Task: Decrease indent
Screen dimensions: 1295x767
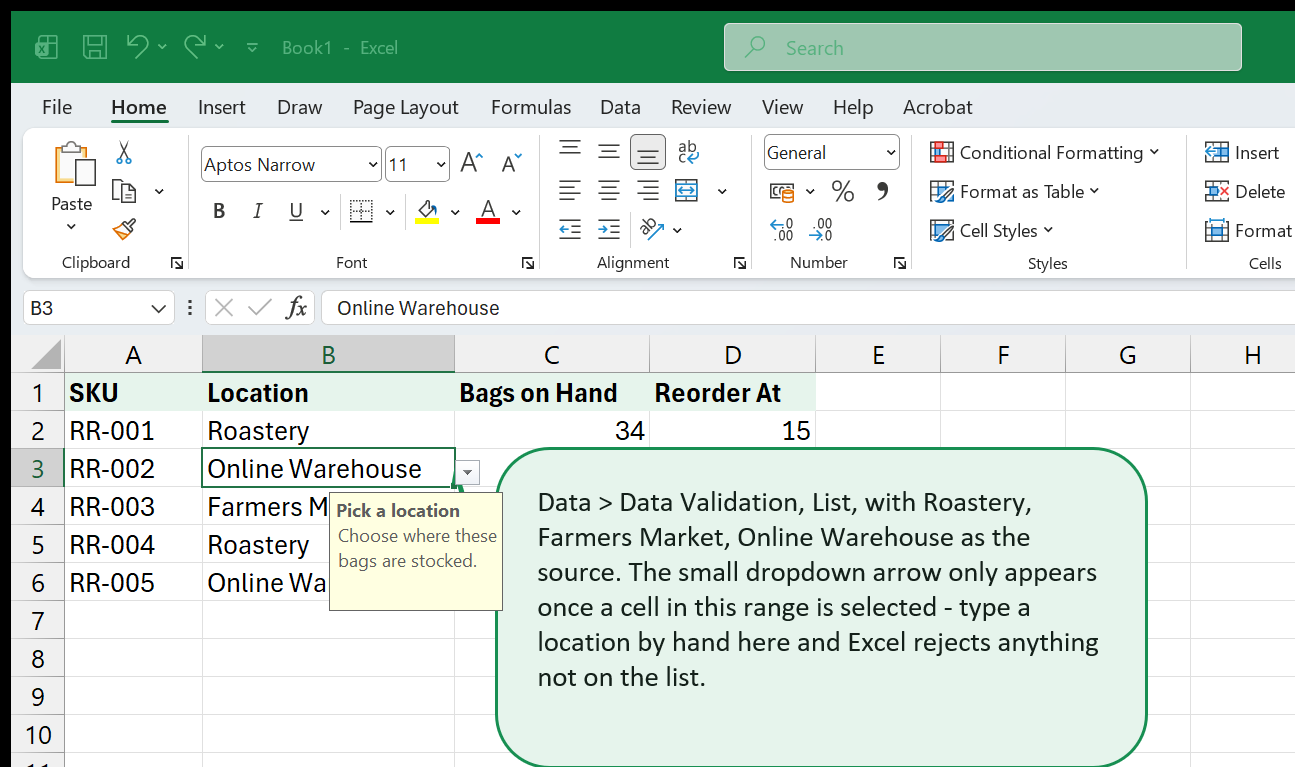Action: pyautogui.click(x=570, y=229)
